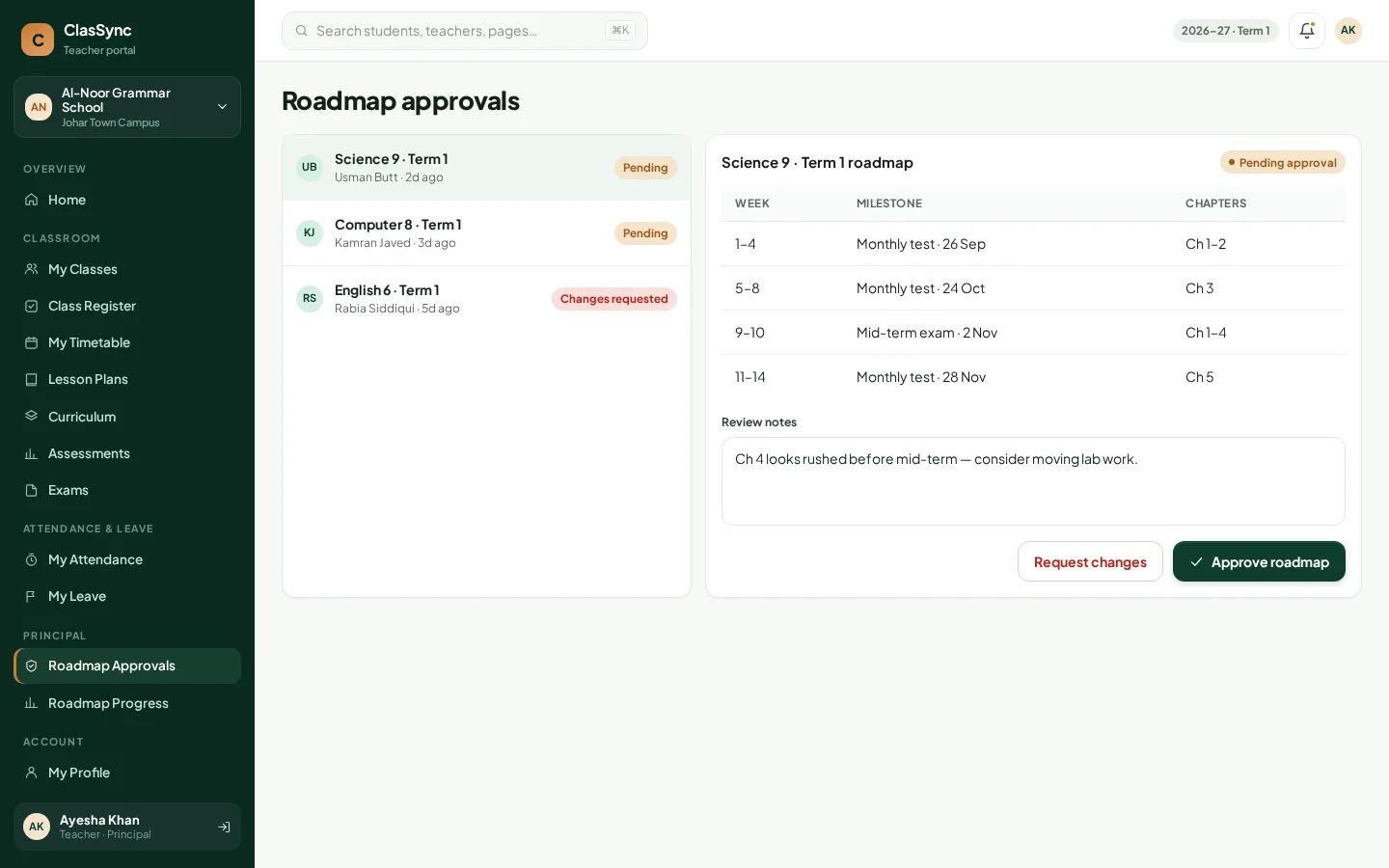Open the 2026-27 Term 1 selector
Image resolution: width=1389 pixels, height=868 pixels.
[x=1225, y=31]
